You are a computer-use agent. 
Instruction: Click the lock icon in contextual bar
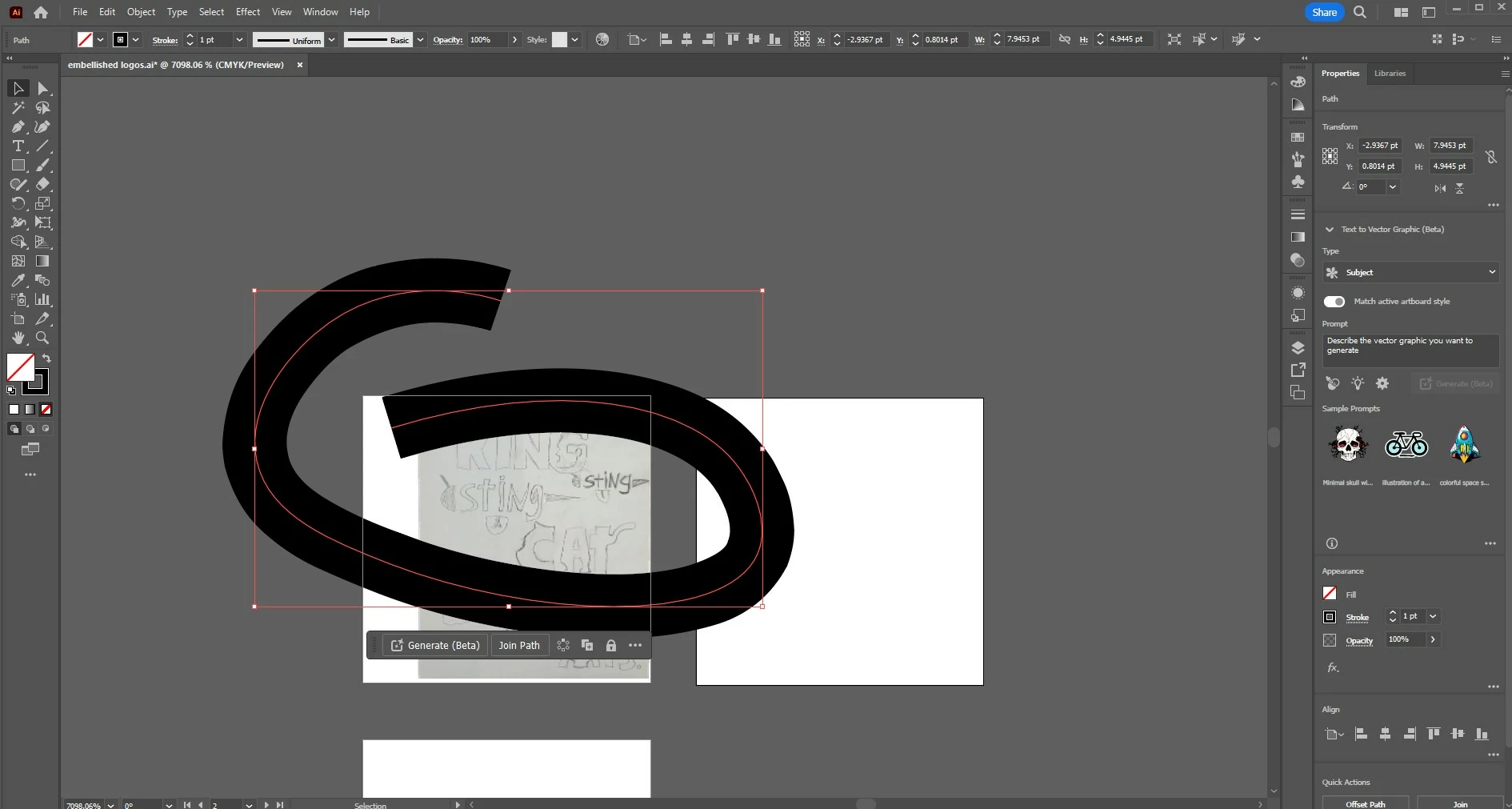pos(611,645)
